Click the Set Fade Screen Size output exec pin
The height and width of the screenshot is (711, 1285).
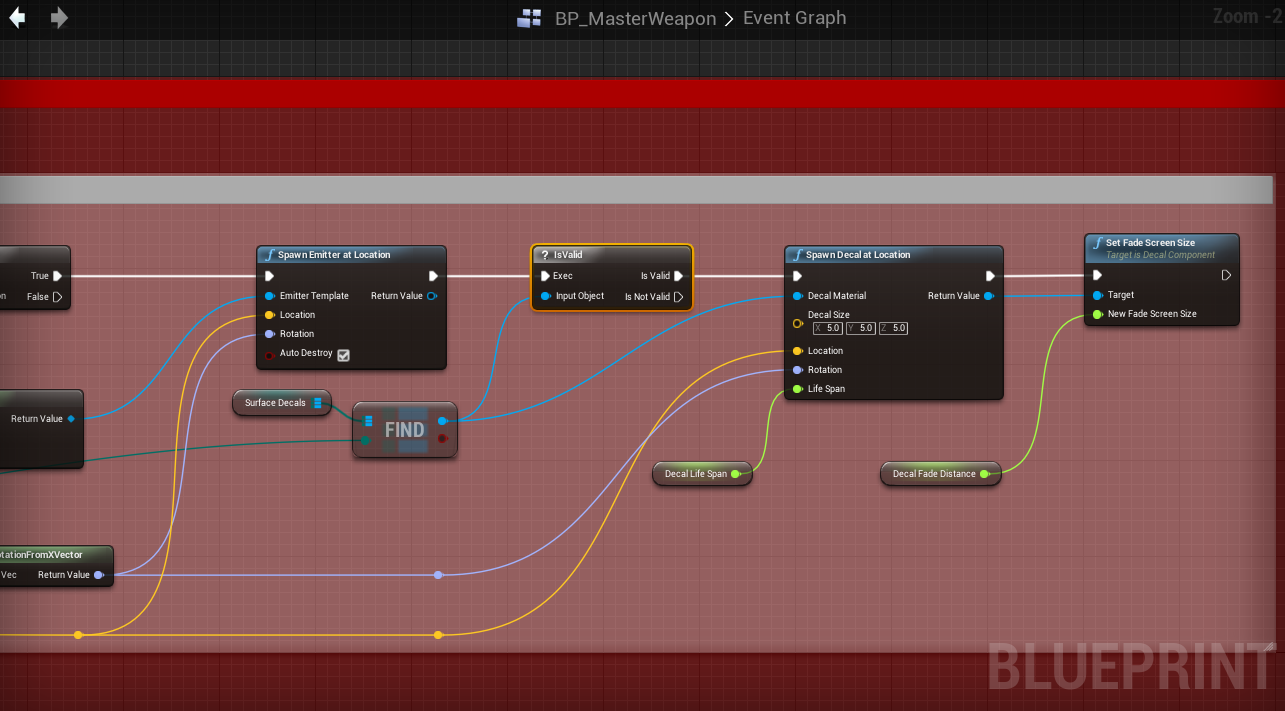tap(1226, 275)
